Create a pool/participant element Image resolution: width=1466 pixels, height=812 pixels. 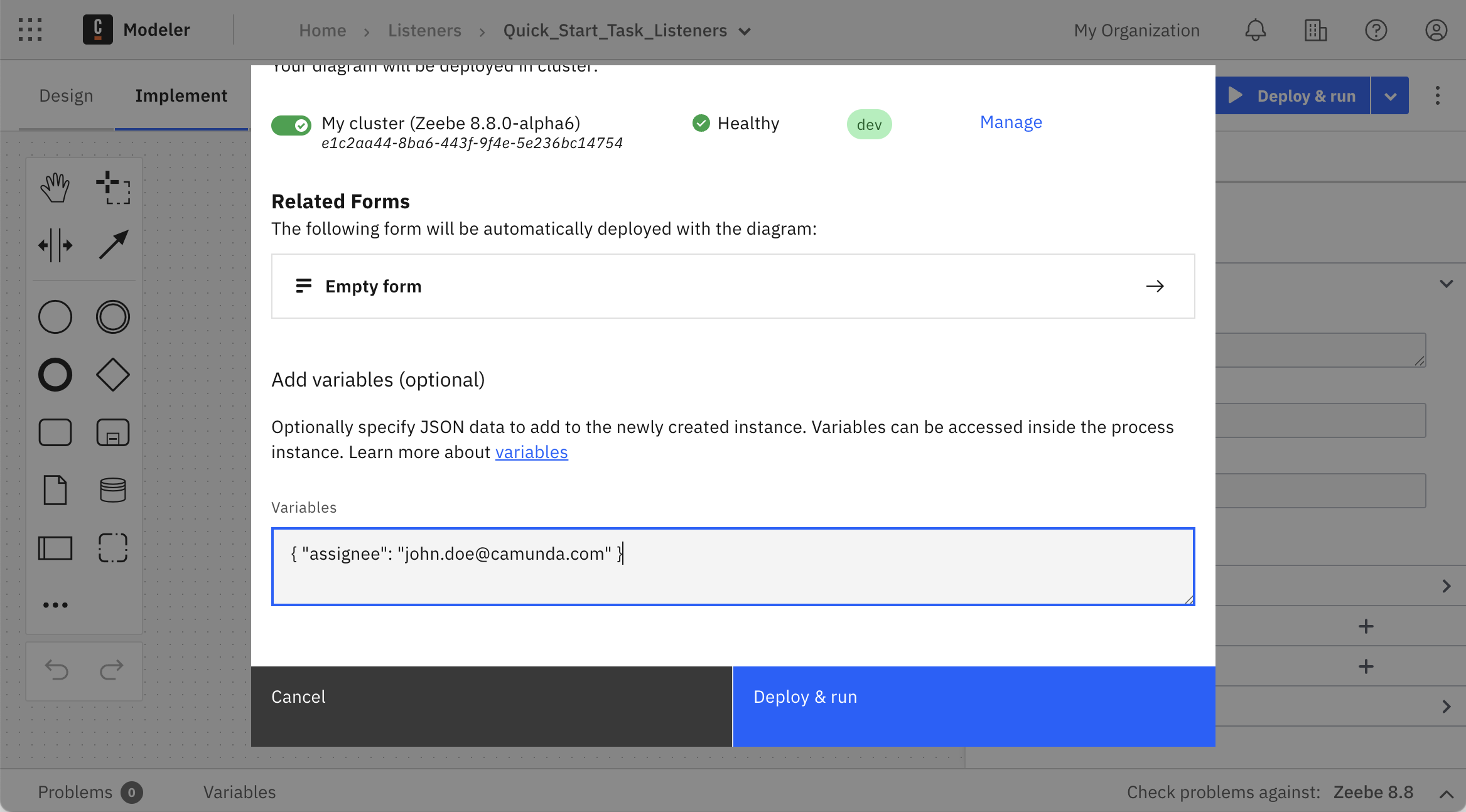click(x=55, y=547)
